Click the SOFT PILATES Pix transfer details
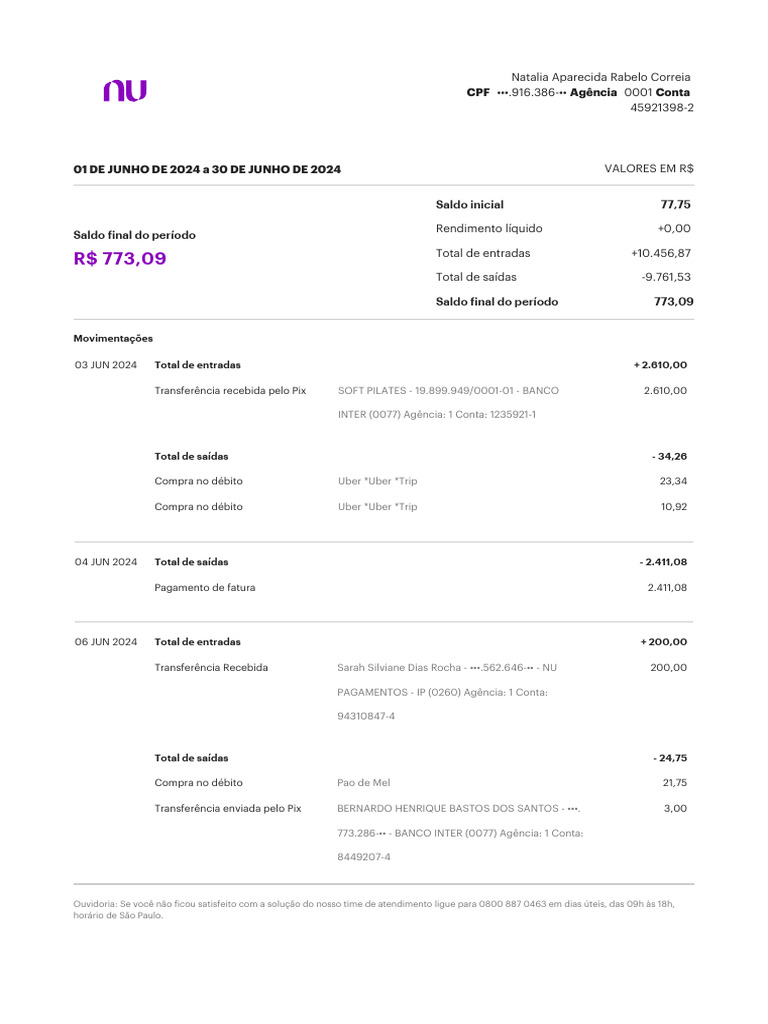The height and width of the screenshot is (1024, 768). click(448, 391)
